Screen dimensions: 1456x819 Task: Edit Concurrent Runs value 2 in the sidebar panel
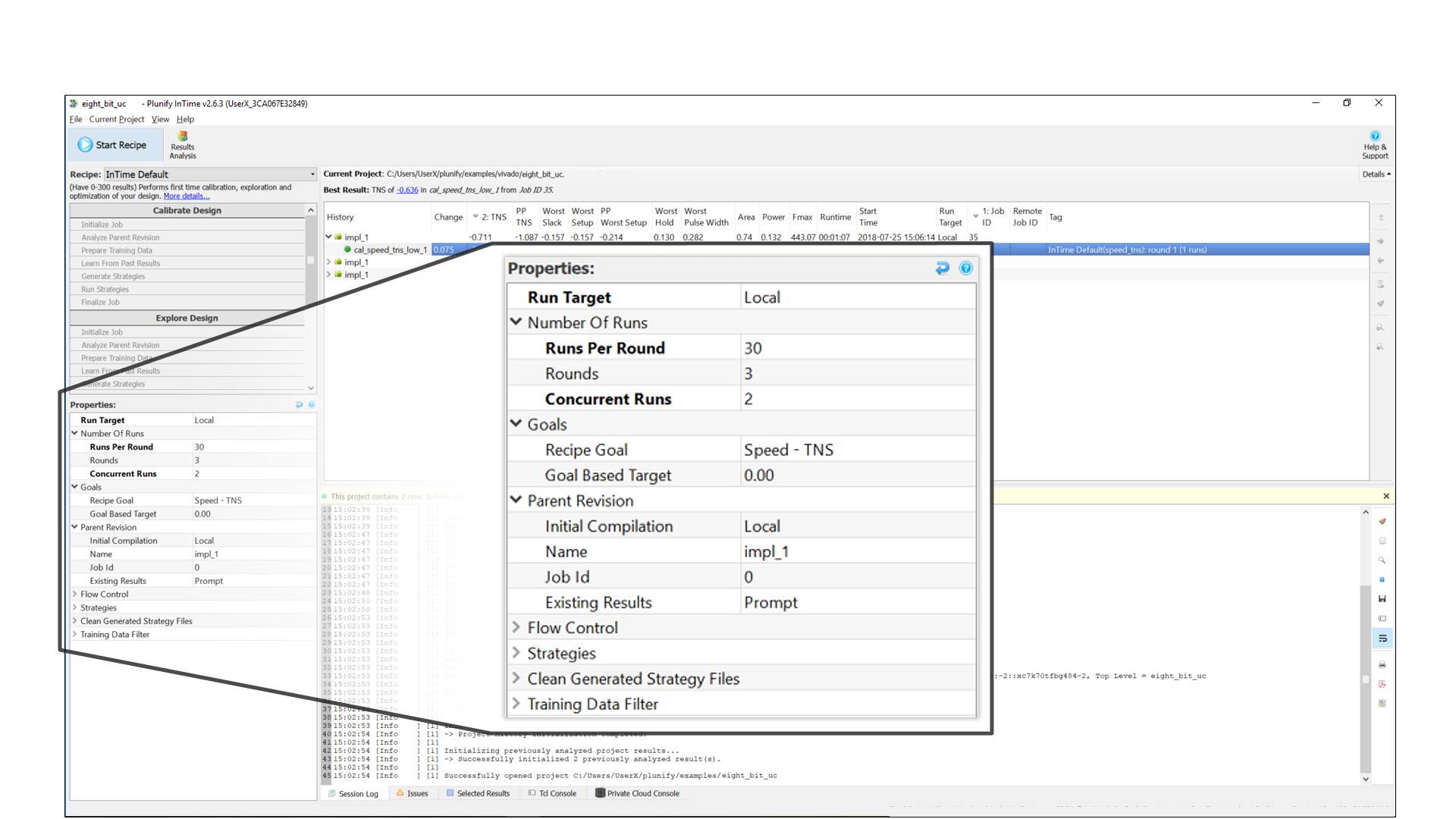tap(254, 474)
